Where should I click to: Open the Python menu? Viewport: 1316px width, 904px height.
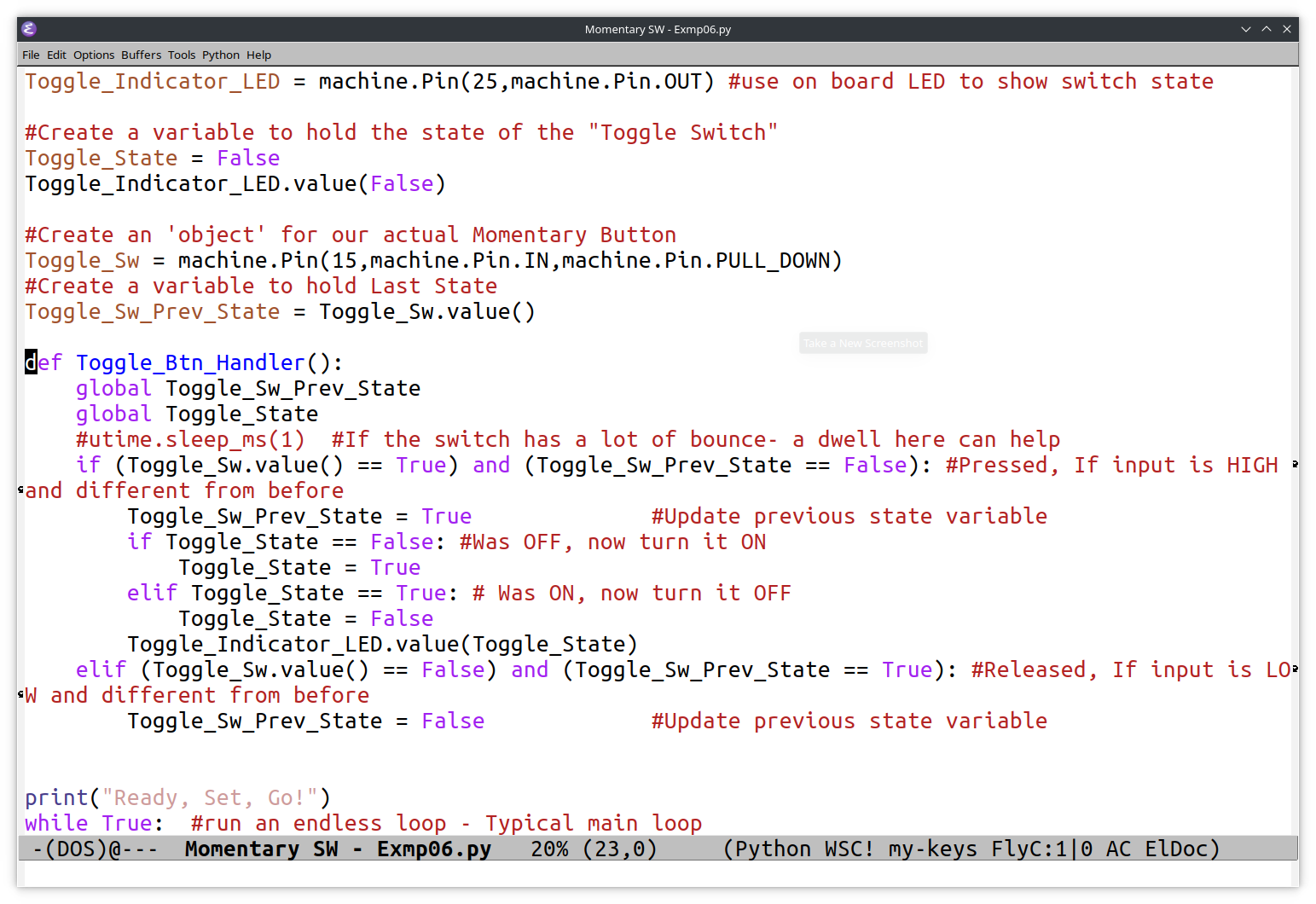pos(221,55)
